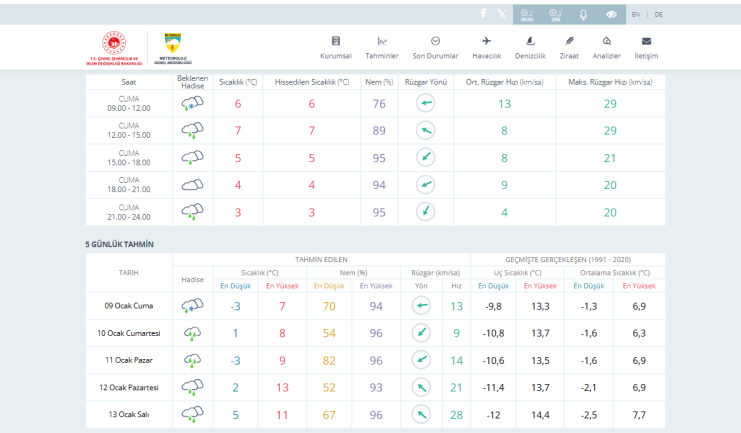Click the Ministry of Environment logo
741x433 pixels.
coord(113,47)
